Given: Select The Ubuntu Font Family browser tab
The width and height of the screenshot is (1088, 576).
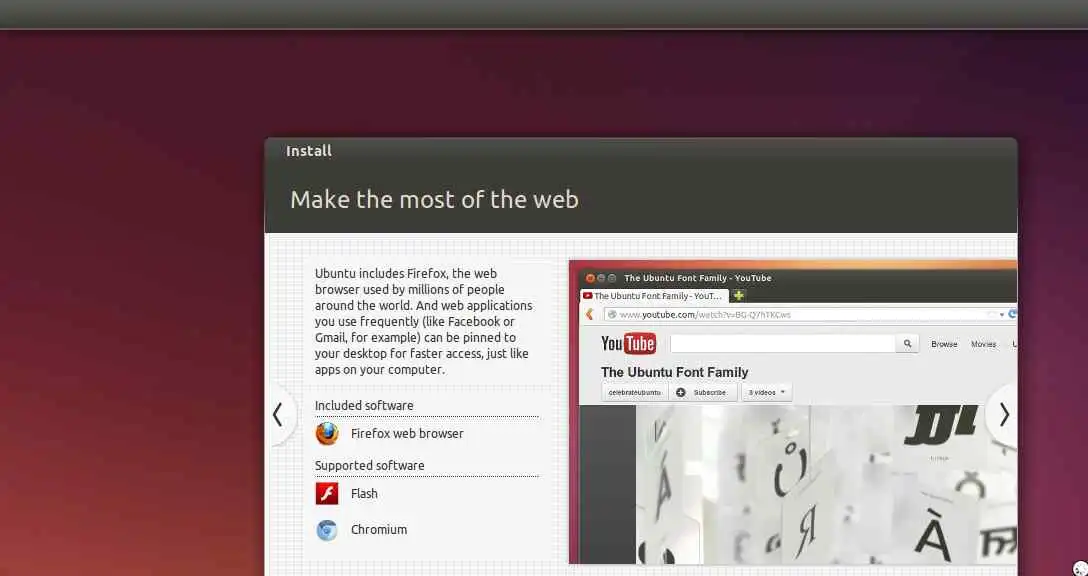Looking at the screenshot, I should pyautogui.click(x=654, y=296).
